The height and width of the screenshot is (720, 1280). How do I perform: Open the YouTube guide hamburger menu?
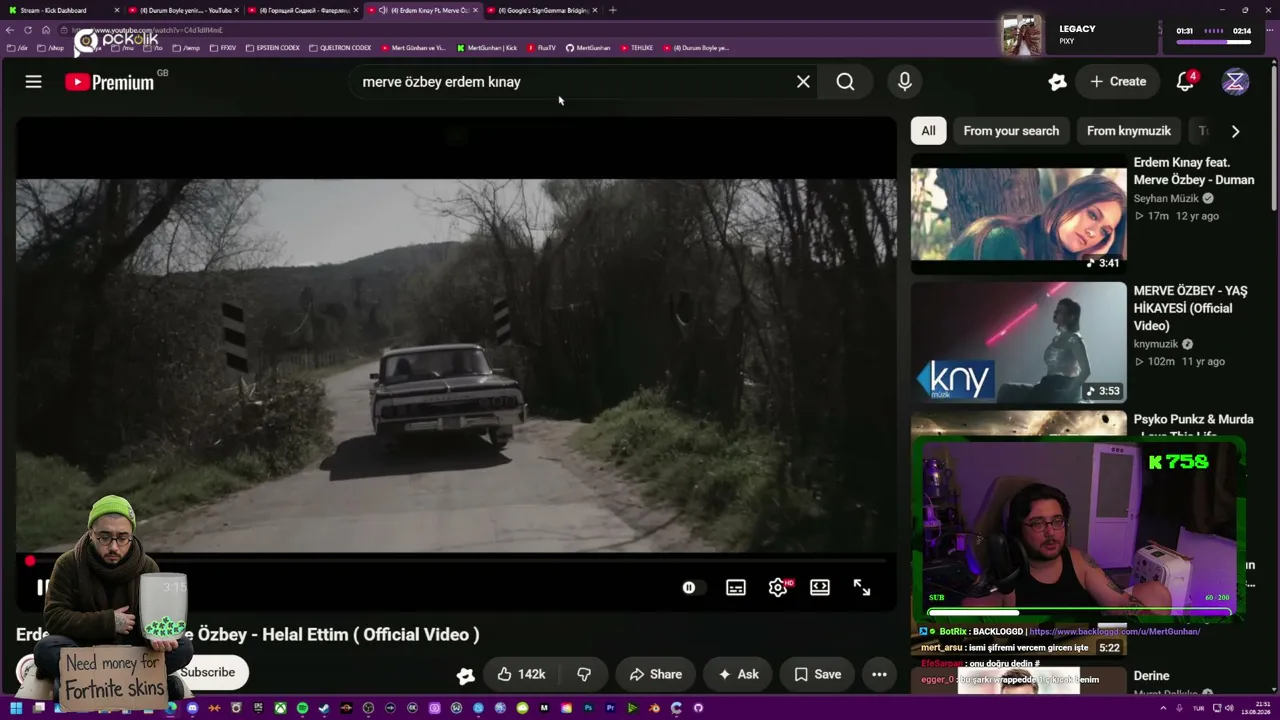[x=33, y=82]
